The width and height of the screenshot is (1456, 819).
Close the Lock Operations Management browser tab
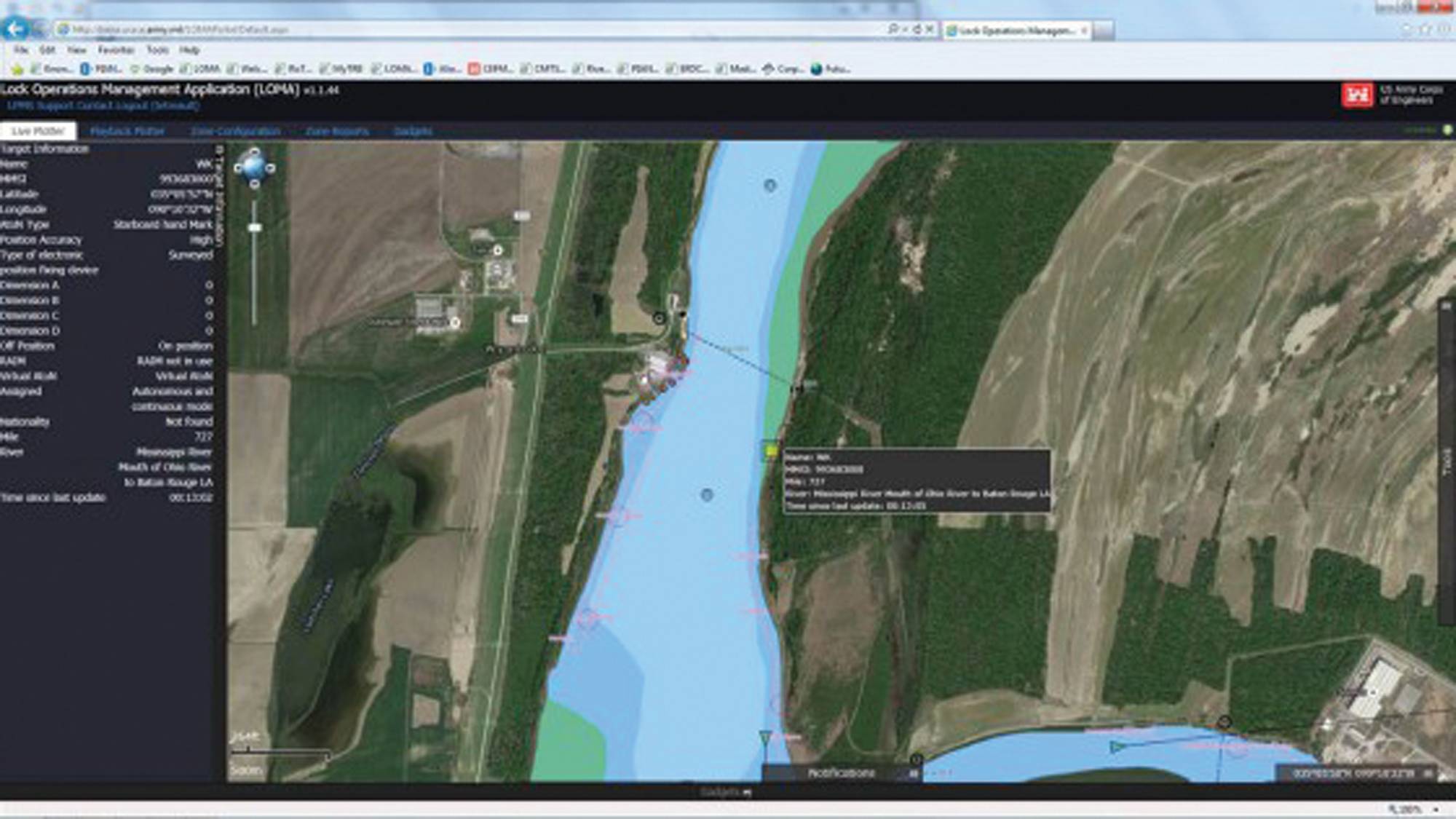(x=1084, y=31)
